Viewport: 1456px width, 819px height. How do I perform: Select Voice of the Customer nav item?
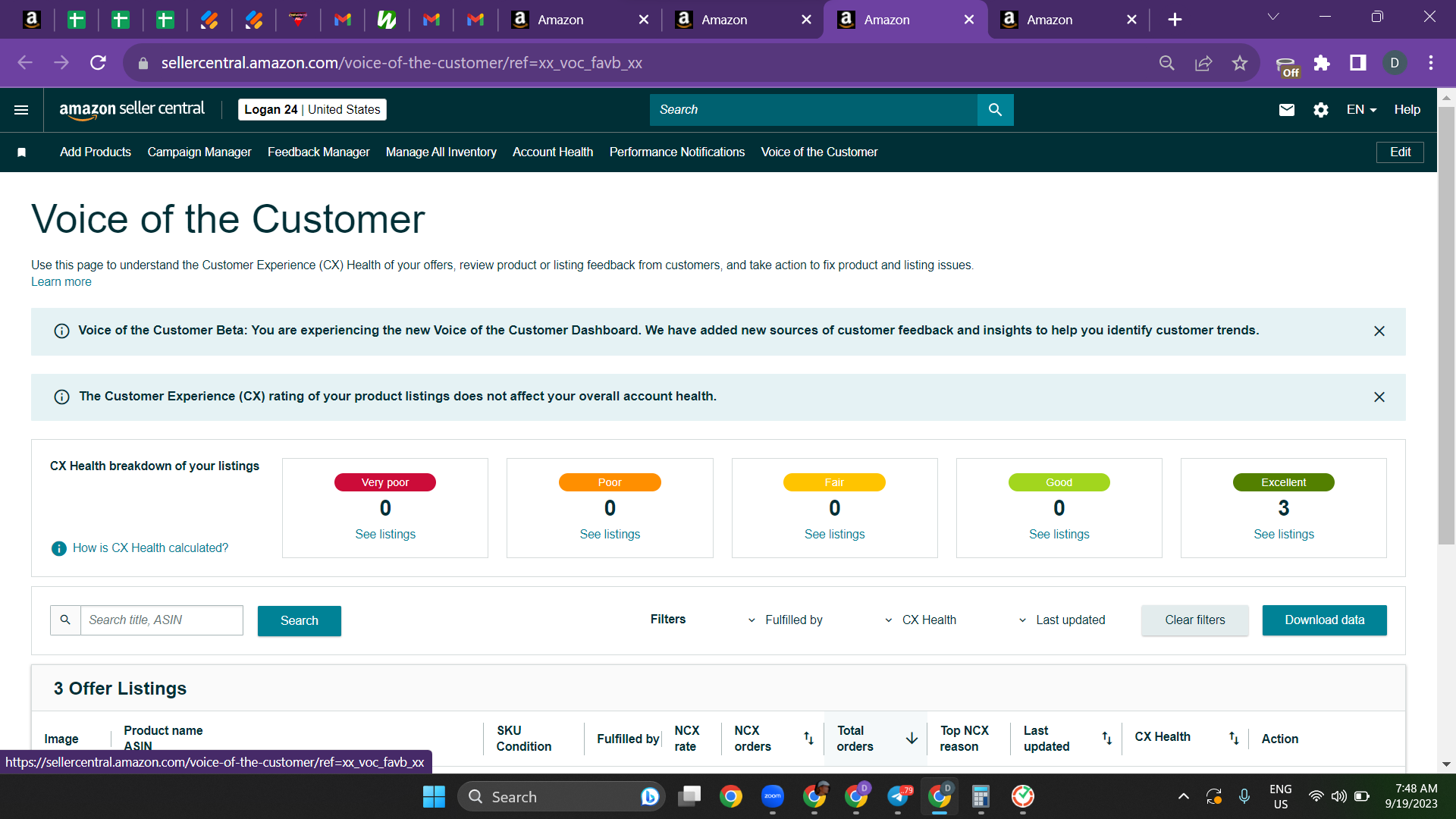820,152
